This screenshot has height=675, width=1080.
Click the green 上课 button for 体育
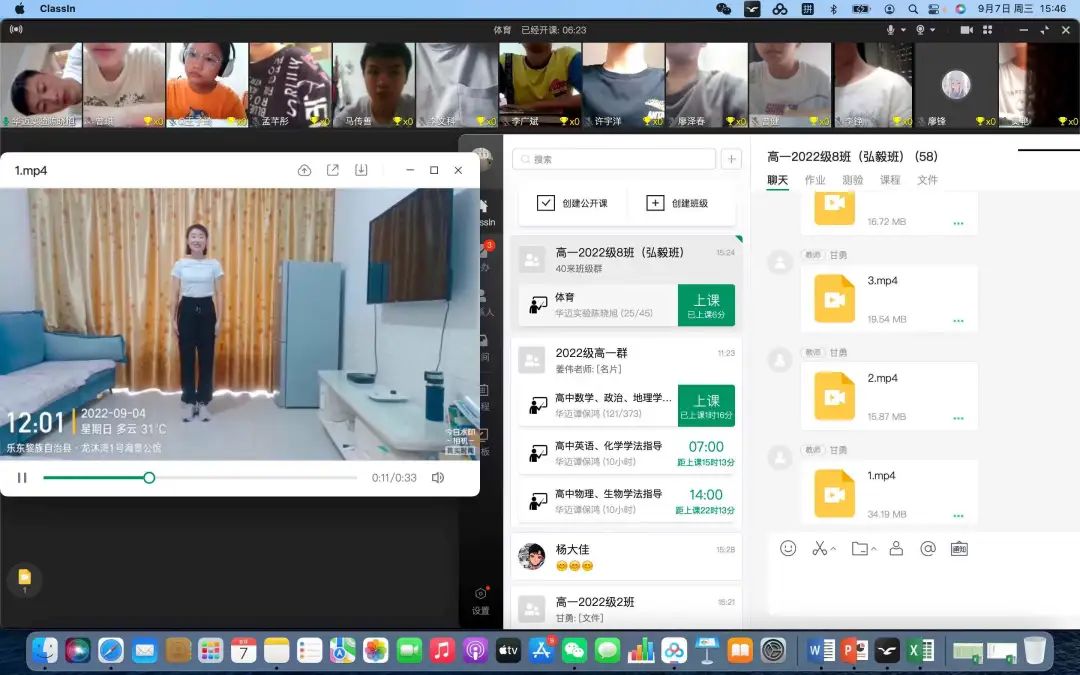coord(706,305)
